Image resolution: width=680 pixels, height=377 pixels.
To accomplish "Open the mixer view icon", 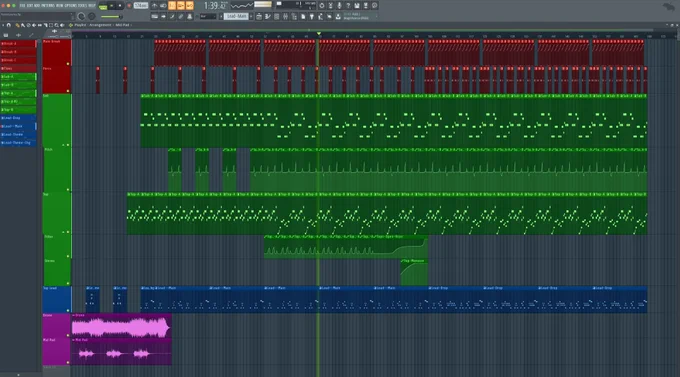I will 285,16.
